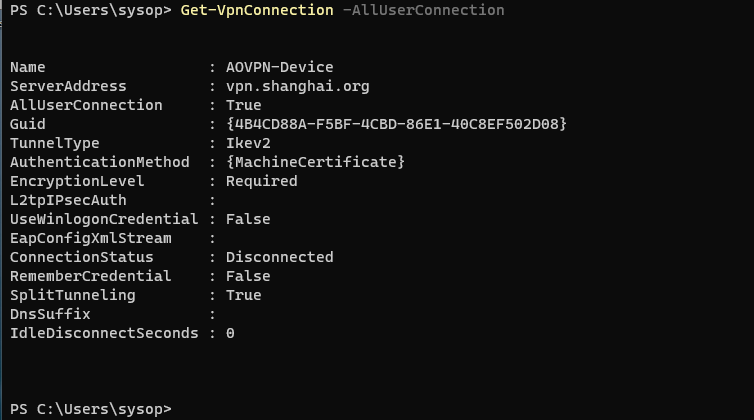This screenshot has height=420, width=754.
Task: Click the AOVPN-Device name value
Action: [x=279, y=67]
